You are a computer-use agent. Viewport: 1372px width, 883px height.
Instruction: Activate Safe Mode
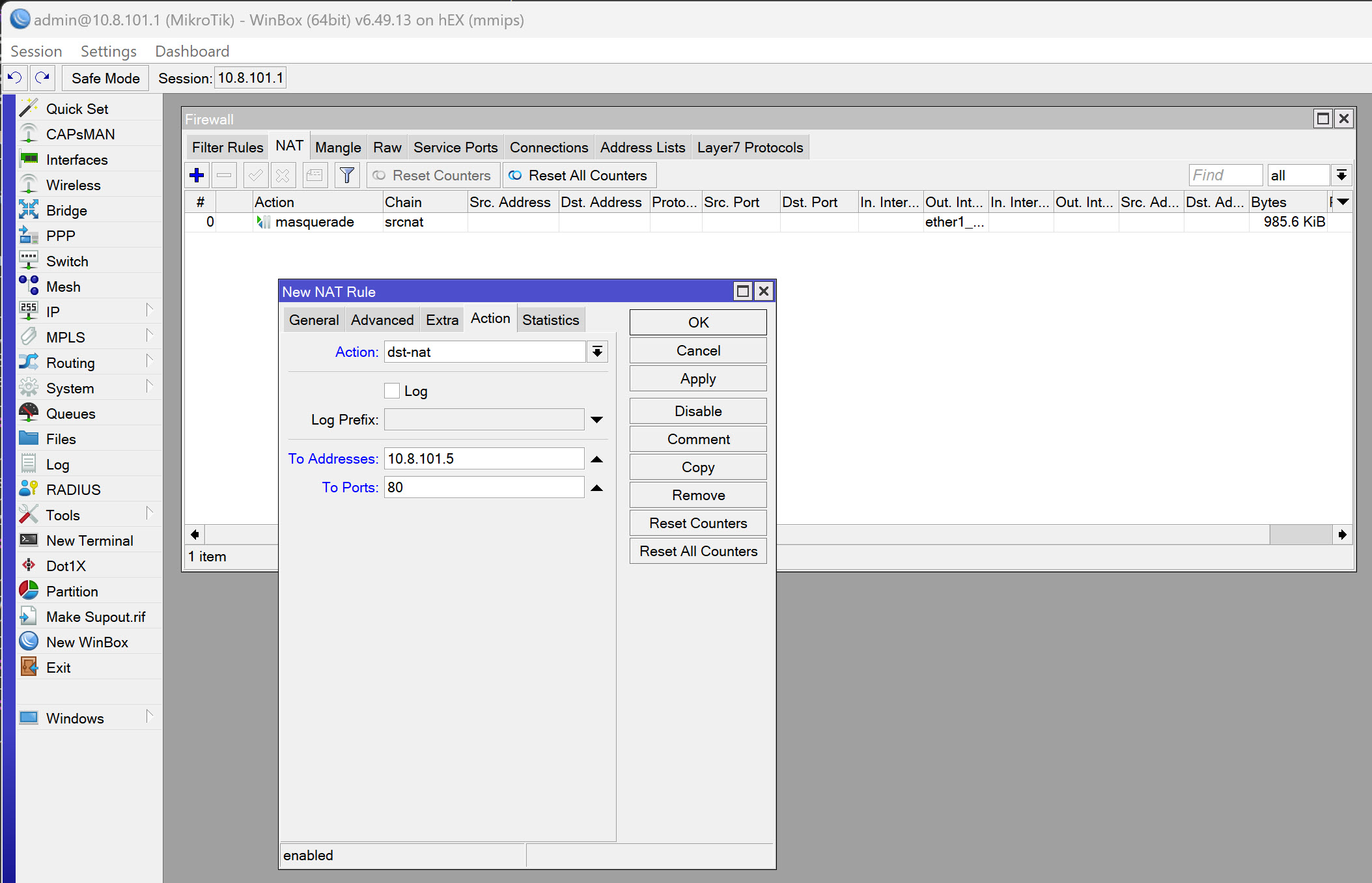[x=105, y=77]
